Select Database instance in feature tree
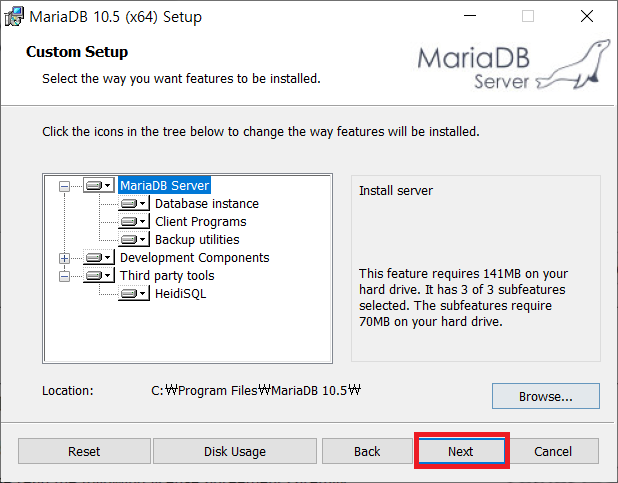Image resolution: width=618 pixels, height=483 pixels. (207, 203)
